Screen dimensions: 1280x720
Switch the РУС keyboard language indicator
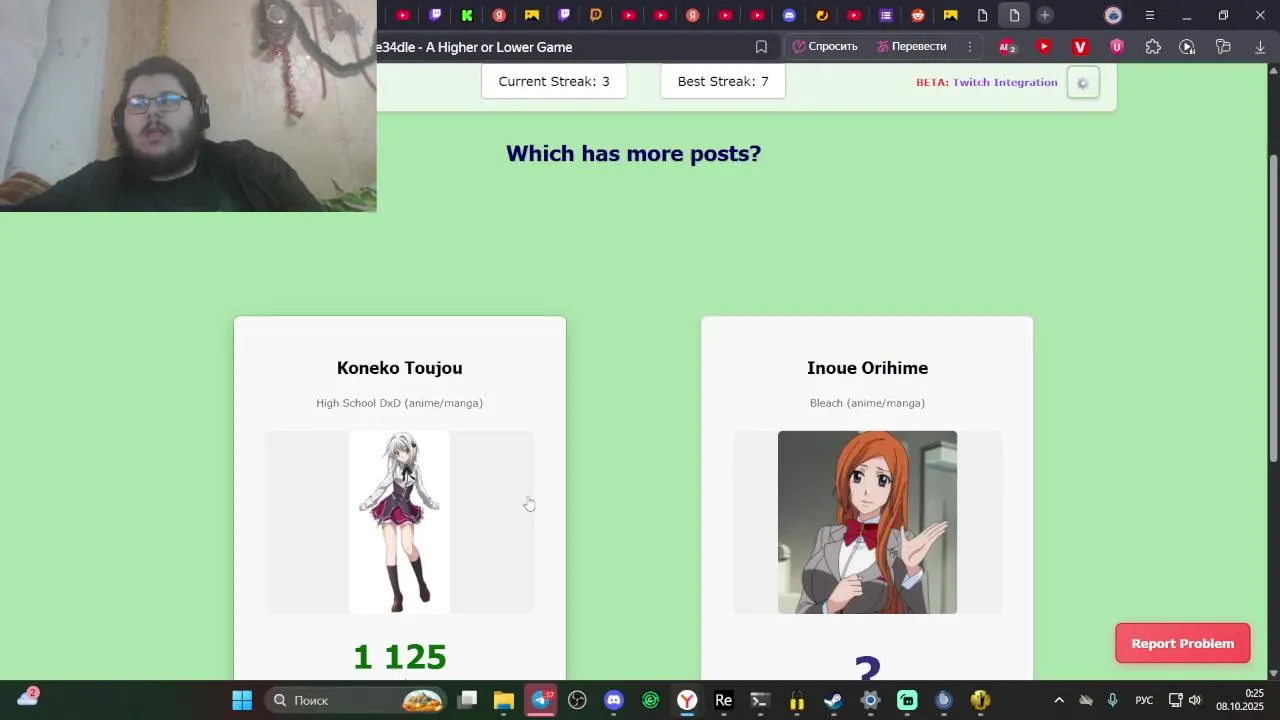(1144, 700)
